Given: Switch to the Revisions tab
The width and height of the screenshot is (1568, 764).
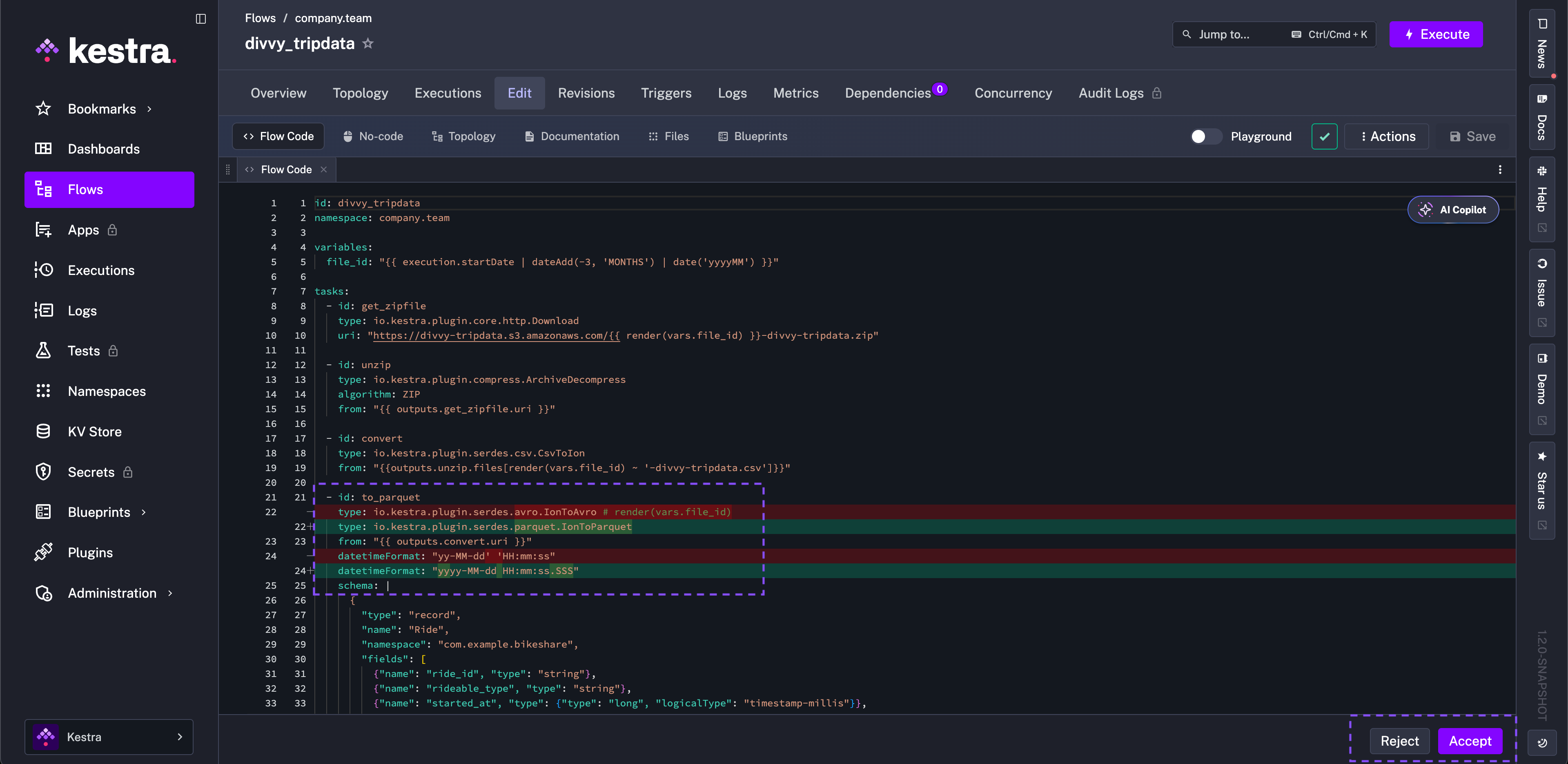Looking at the screenshot, I should click(586, 93).
